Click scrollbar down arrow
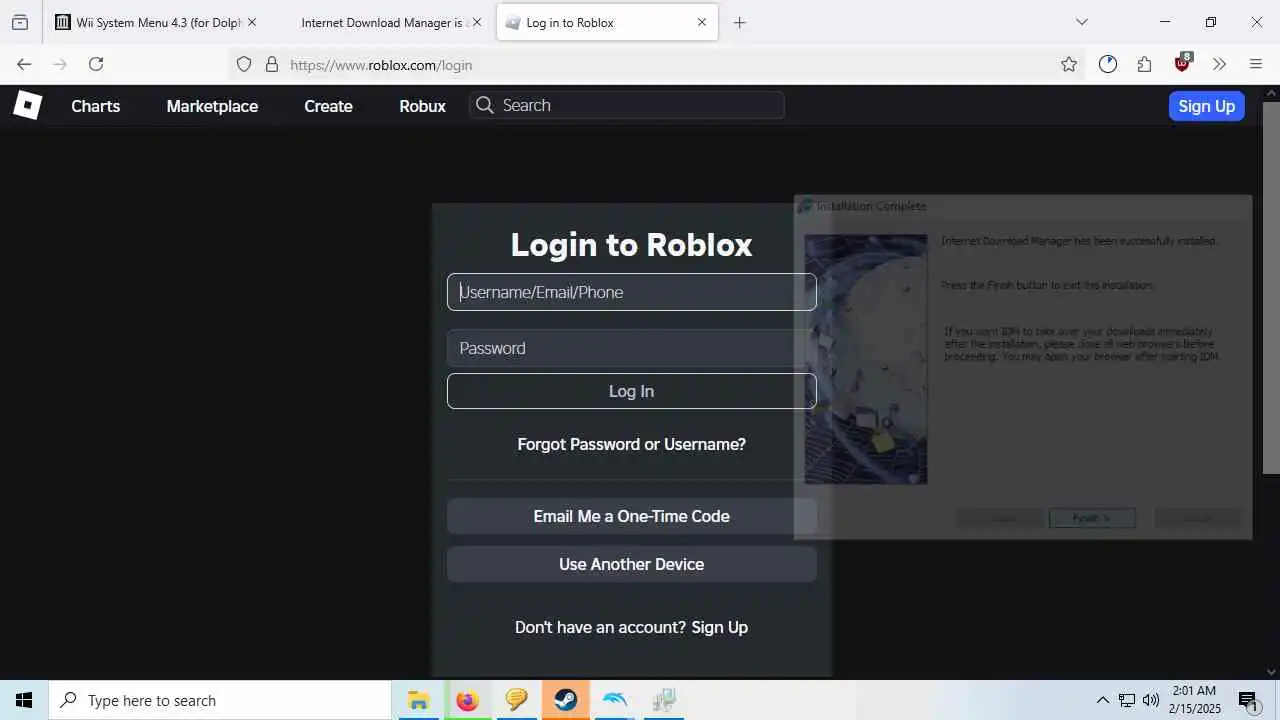Screen dimensions: 1280x720 pyautogui.click(x=1271, y=672)
